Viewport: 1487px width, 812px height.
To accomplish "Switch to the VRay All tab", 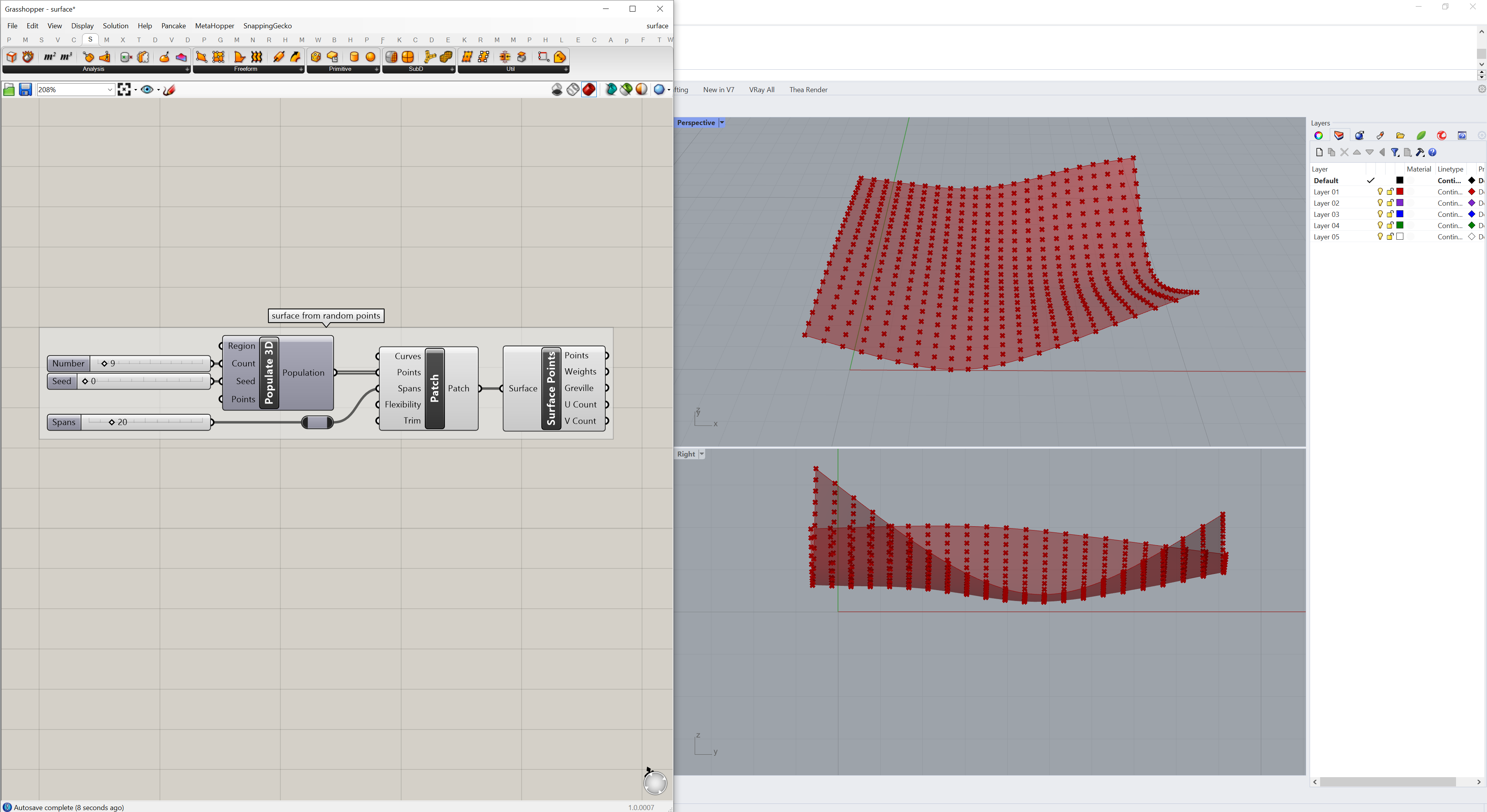I will 761,89.
